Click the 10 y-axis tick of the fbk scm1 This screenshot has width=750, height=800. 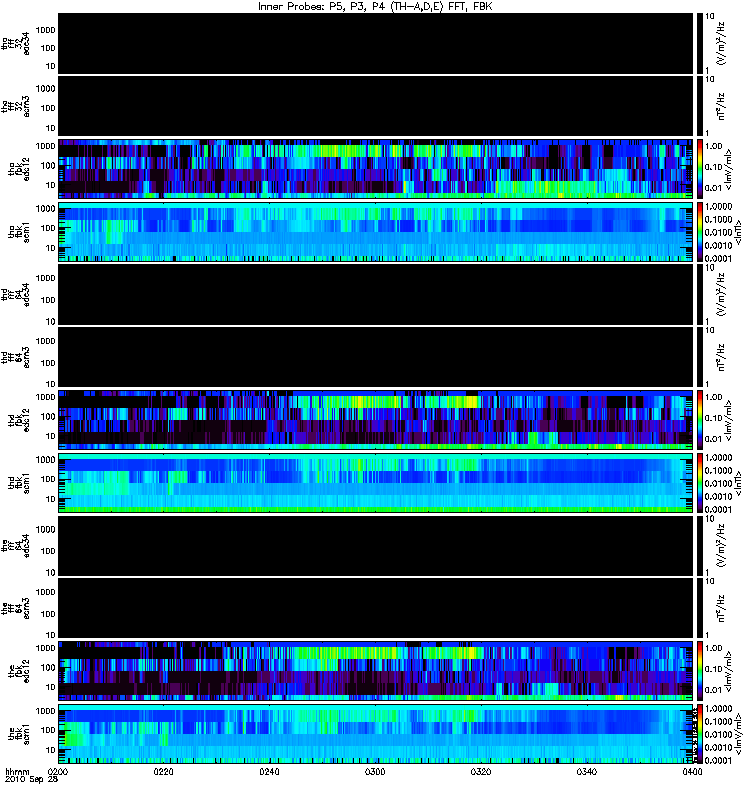(51, 750)
